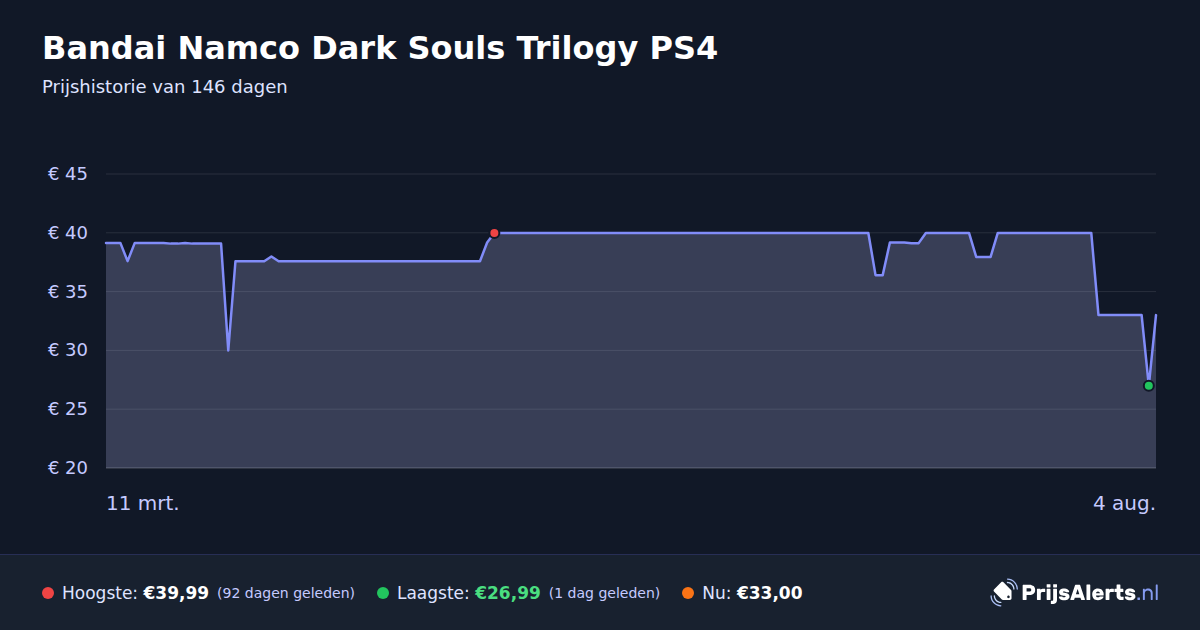The height and width of the screenshot is (630, 1200).
Task: Click the Prijshistorie van 146 dagen subtitle
Action: 165,87
